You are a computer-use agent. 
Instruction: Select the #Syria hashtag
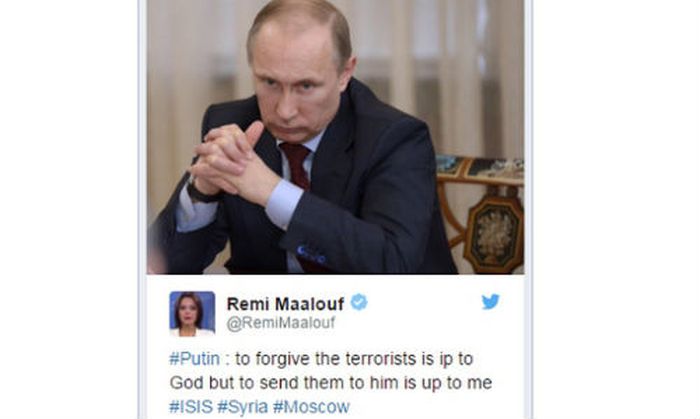[243, 407]
